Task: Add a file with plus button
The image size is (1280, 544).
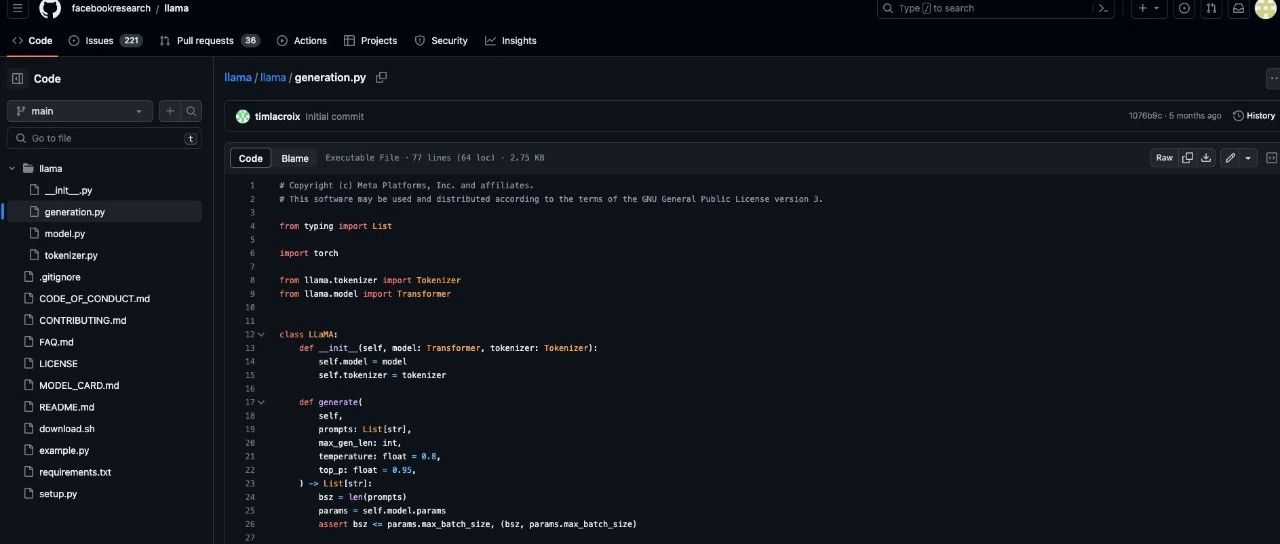Action: [x=170, y=111]
